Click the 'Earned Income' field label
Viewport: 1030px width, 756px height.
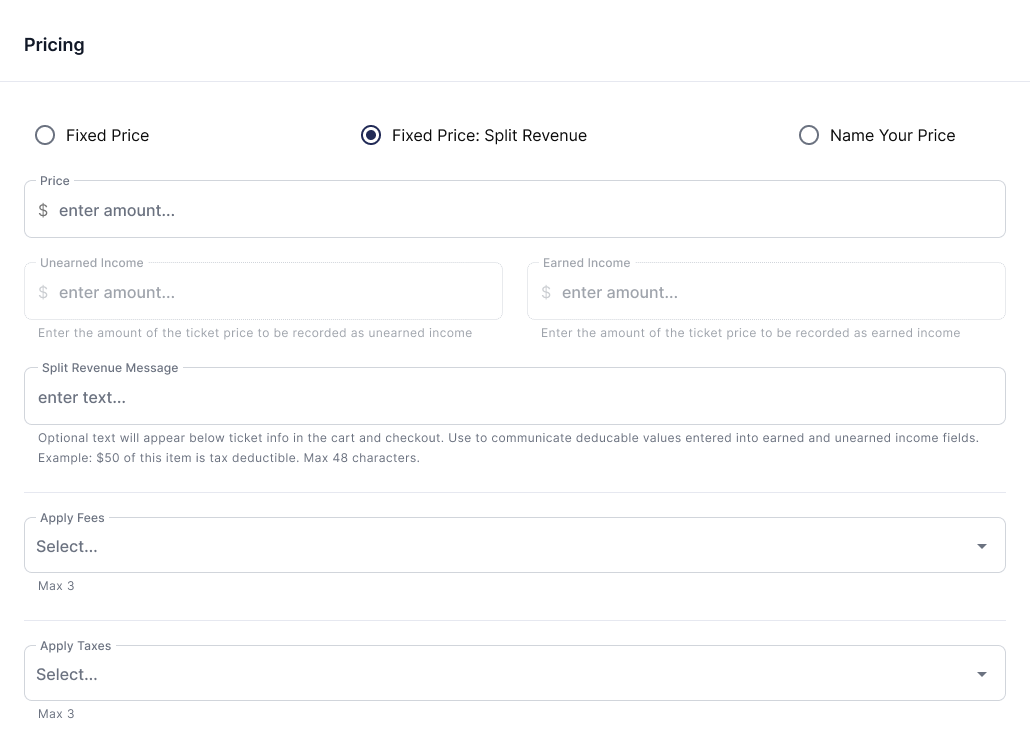(587, 263)
